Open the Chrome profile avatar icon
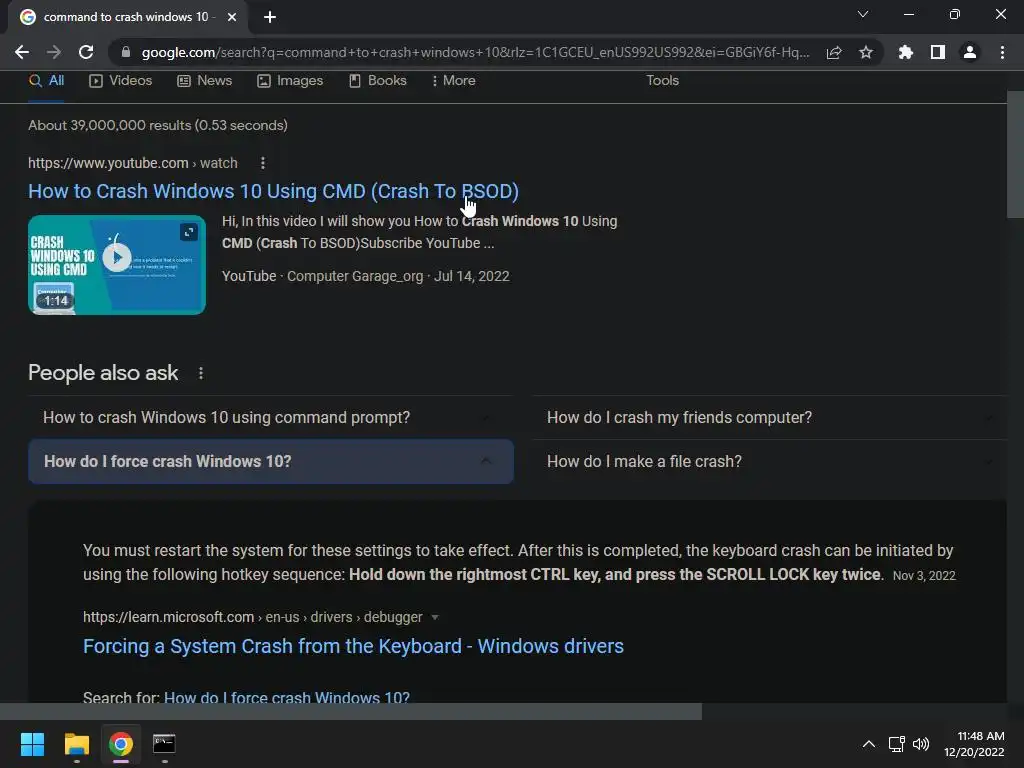Viewport: 1024px width, 768px height. pos(970,52)
